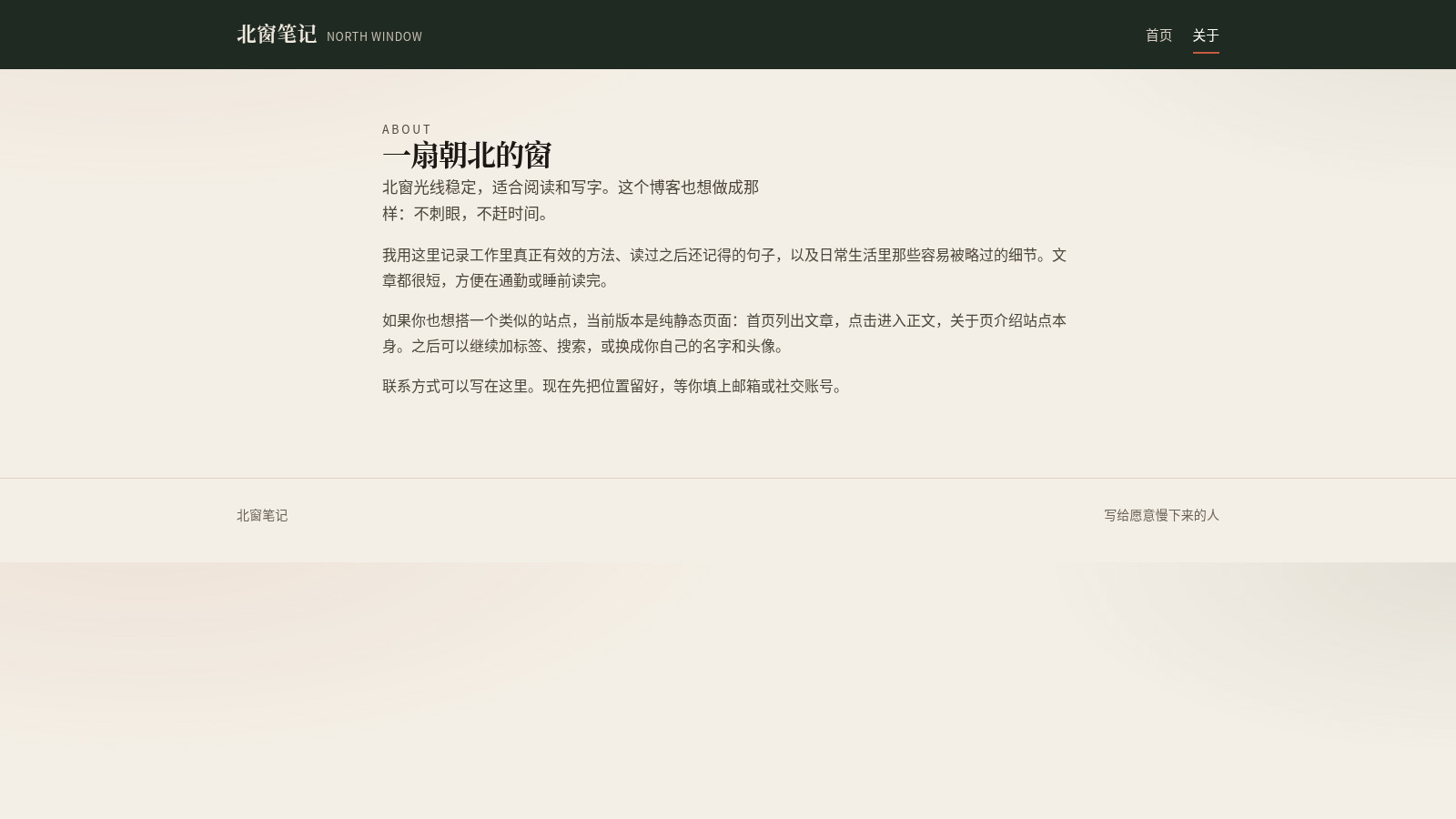Click the footer tagline 写给愿意慢下来的人
Image resolution: width=1456 pixels, height=819 pixels.
tap(1161, 515)
